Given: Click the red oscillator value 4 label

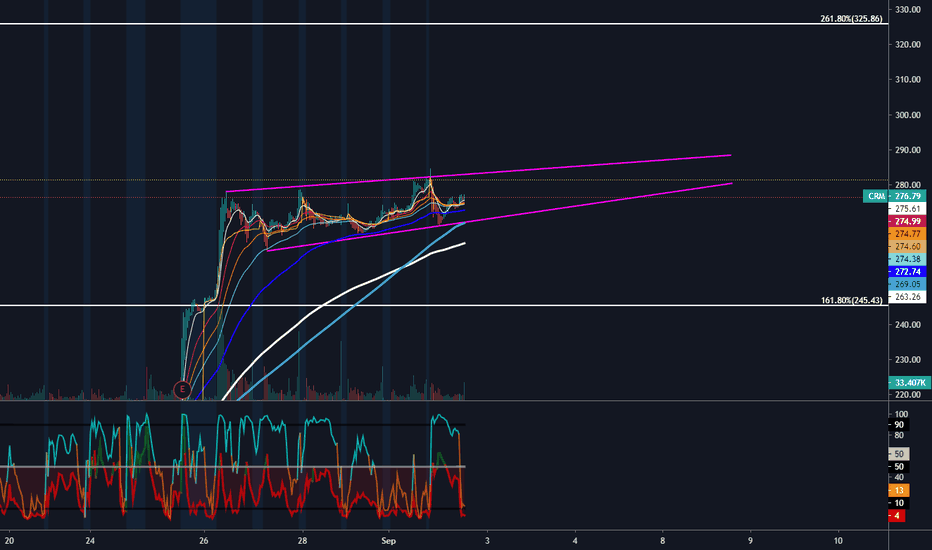Looking at the screenshot, I should [x=897, y=516].
